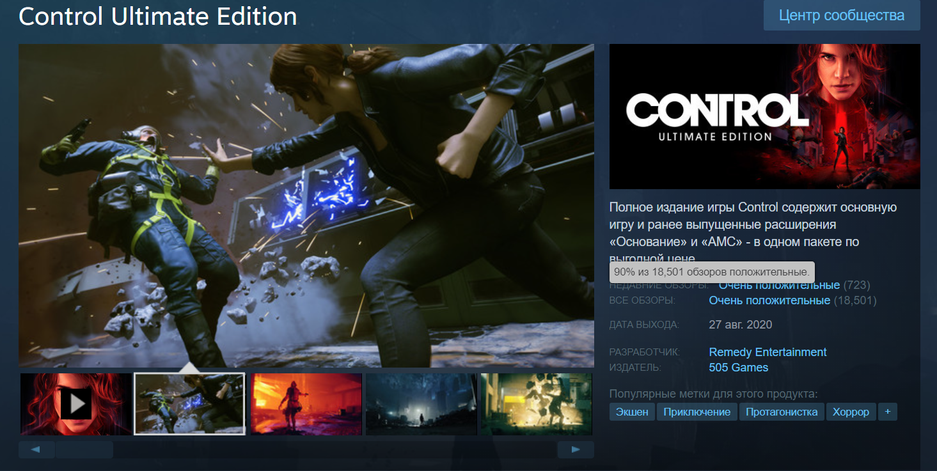The width and height of the screenshot is (937, 471).
Task: Select the highlighted combat screenshot thumbnail
Action: (189, 404)
